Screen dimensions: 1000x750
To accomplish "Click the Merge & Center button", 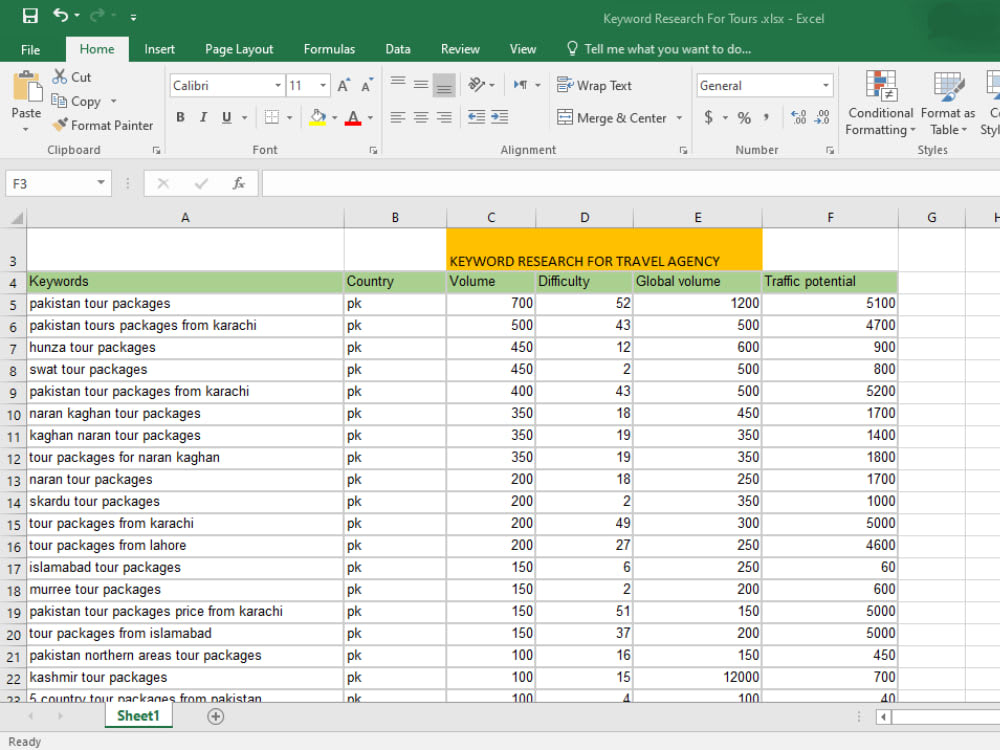I will pyautogui.click(x=612, y=118).
